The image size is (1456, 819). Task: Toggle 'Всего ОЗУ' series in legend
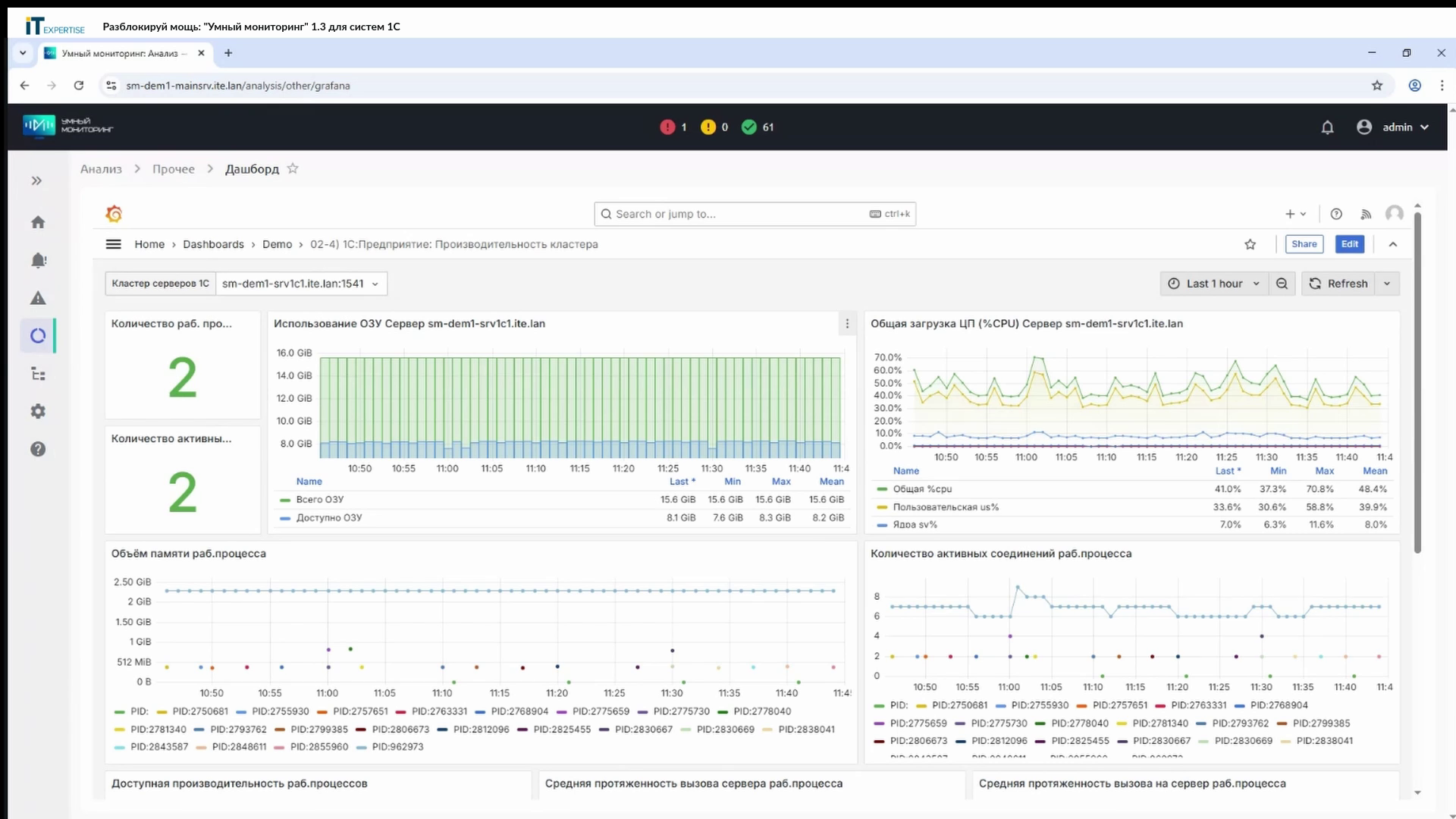319,500
